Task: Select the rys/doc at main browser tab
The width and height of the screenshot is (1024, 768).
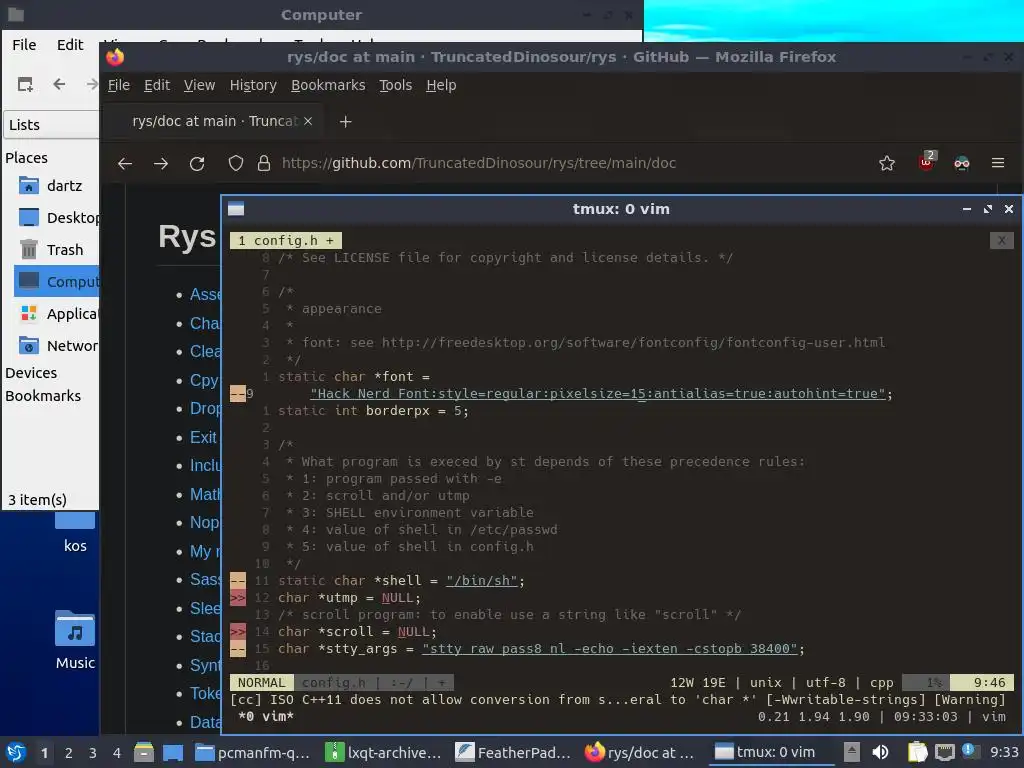Action: (x=214, y=121)
